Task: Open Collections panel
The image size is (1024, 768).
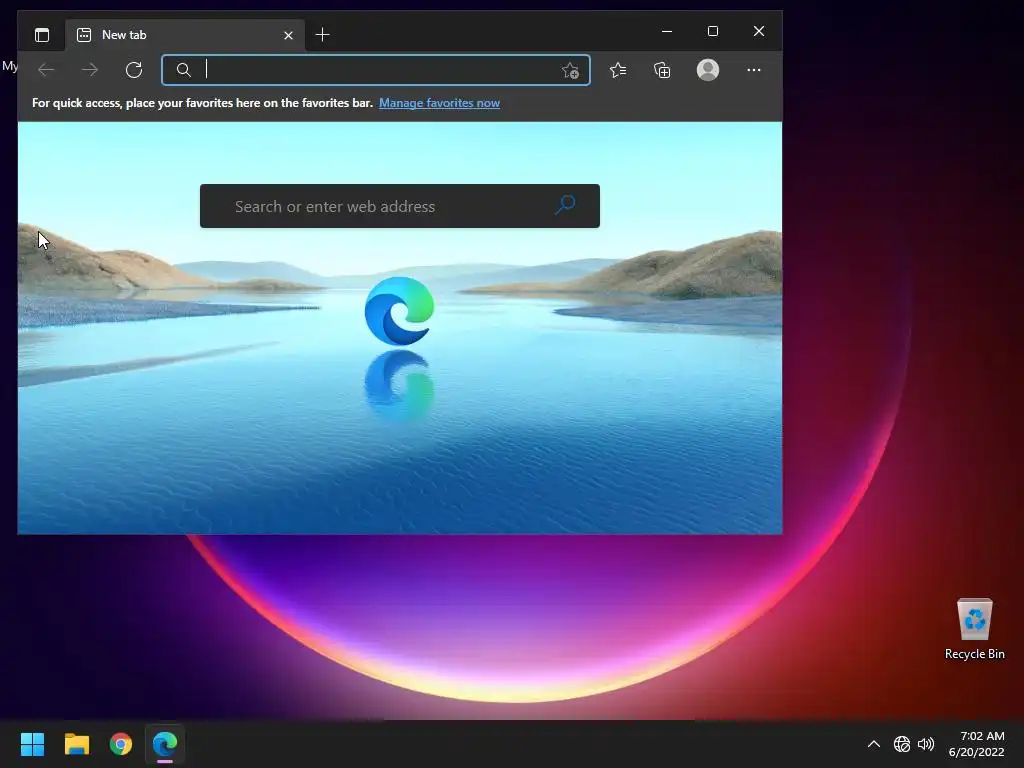Action: click(662, 70)
